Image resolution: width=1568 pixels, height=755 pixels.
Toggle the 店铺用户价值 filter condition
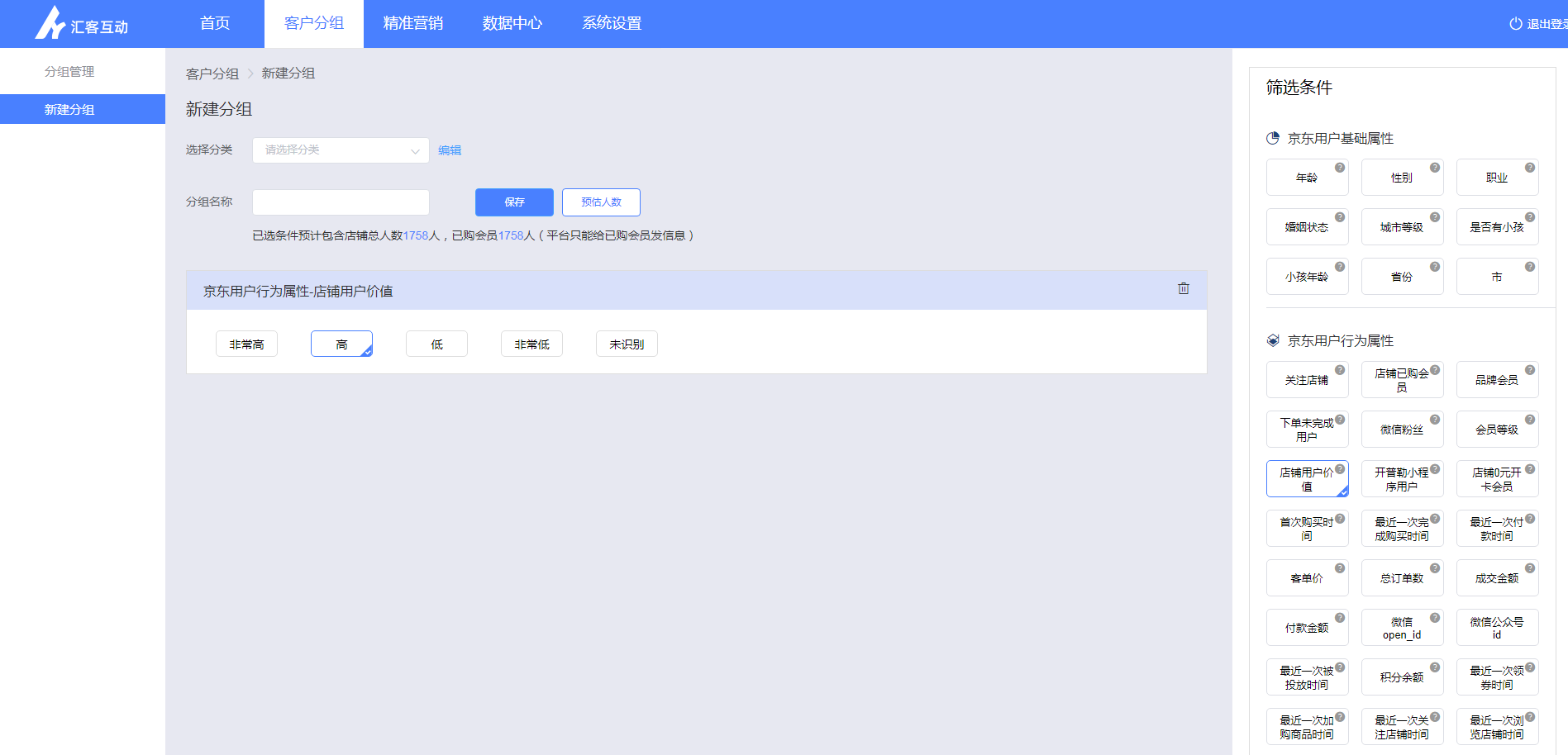(1307, 479)
